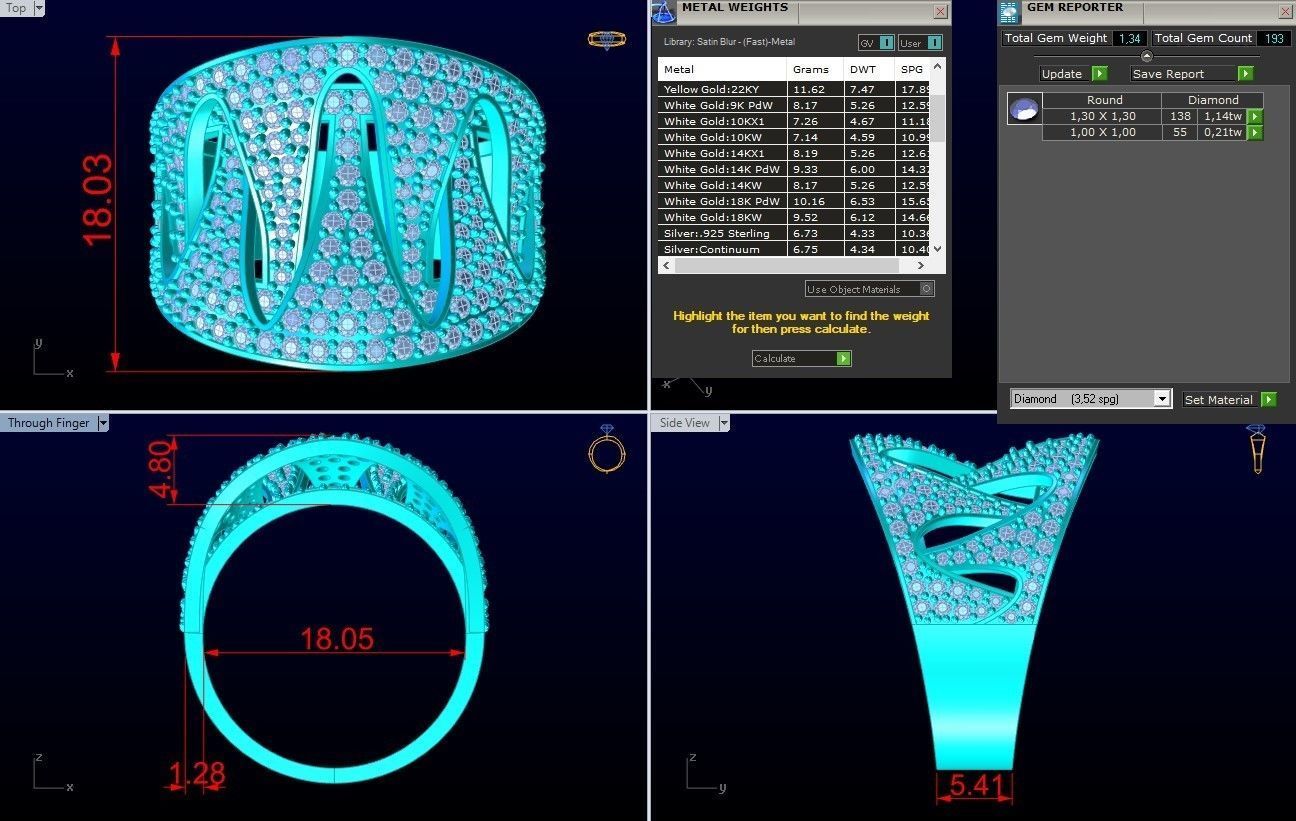Click the Save Report button
Image resolution: width=1296 pixels, height=821 pixels.
(x=1183, y=74)
